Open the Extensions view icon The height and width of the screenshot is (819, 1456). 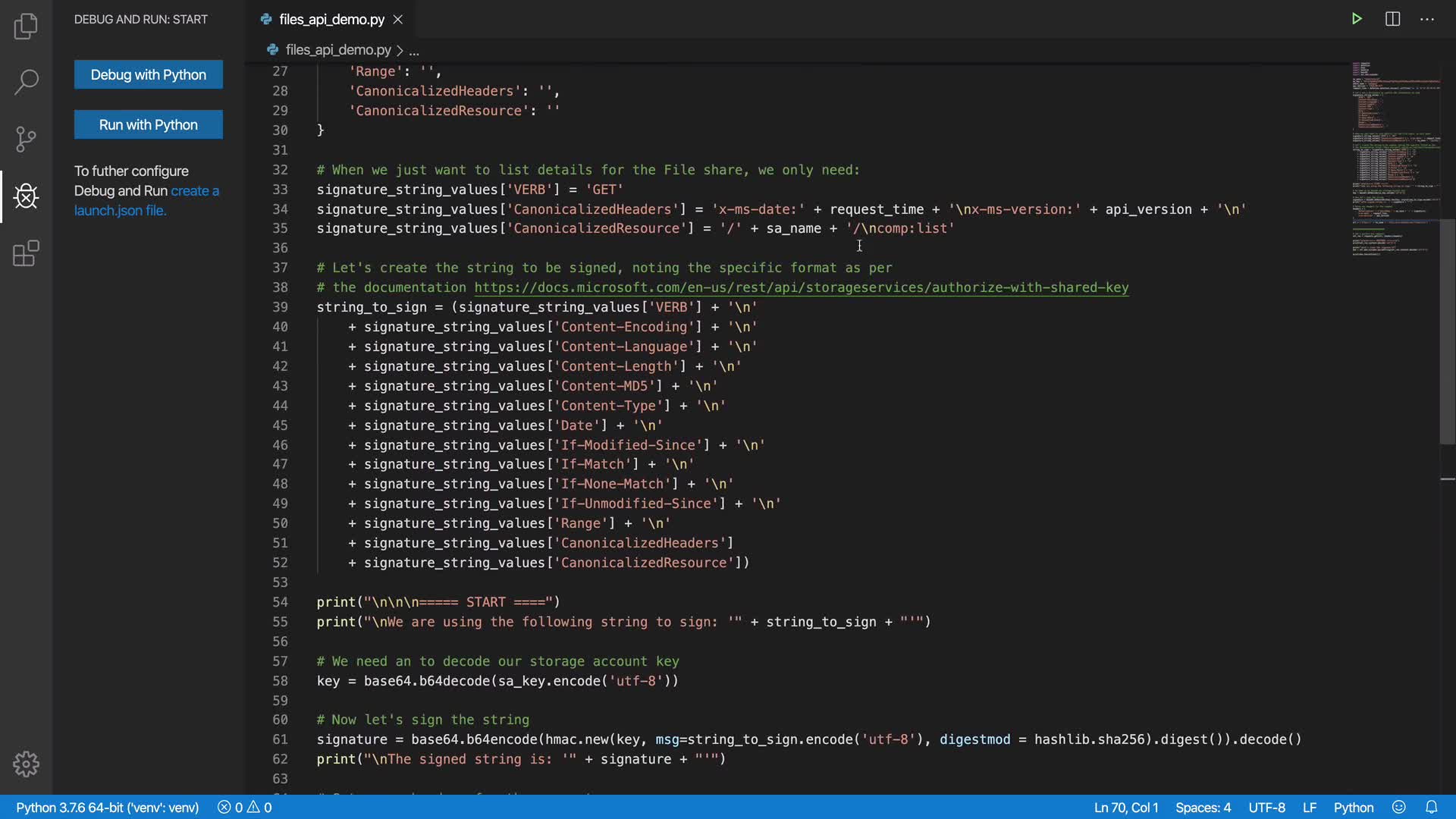tap(26, 253)
